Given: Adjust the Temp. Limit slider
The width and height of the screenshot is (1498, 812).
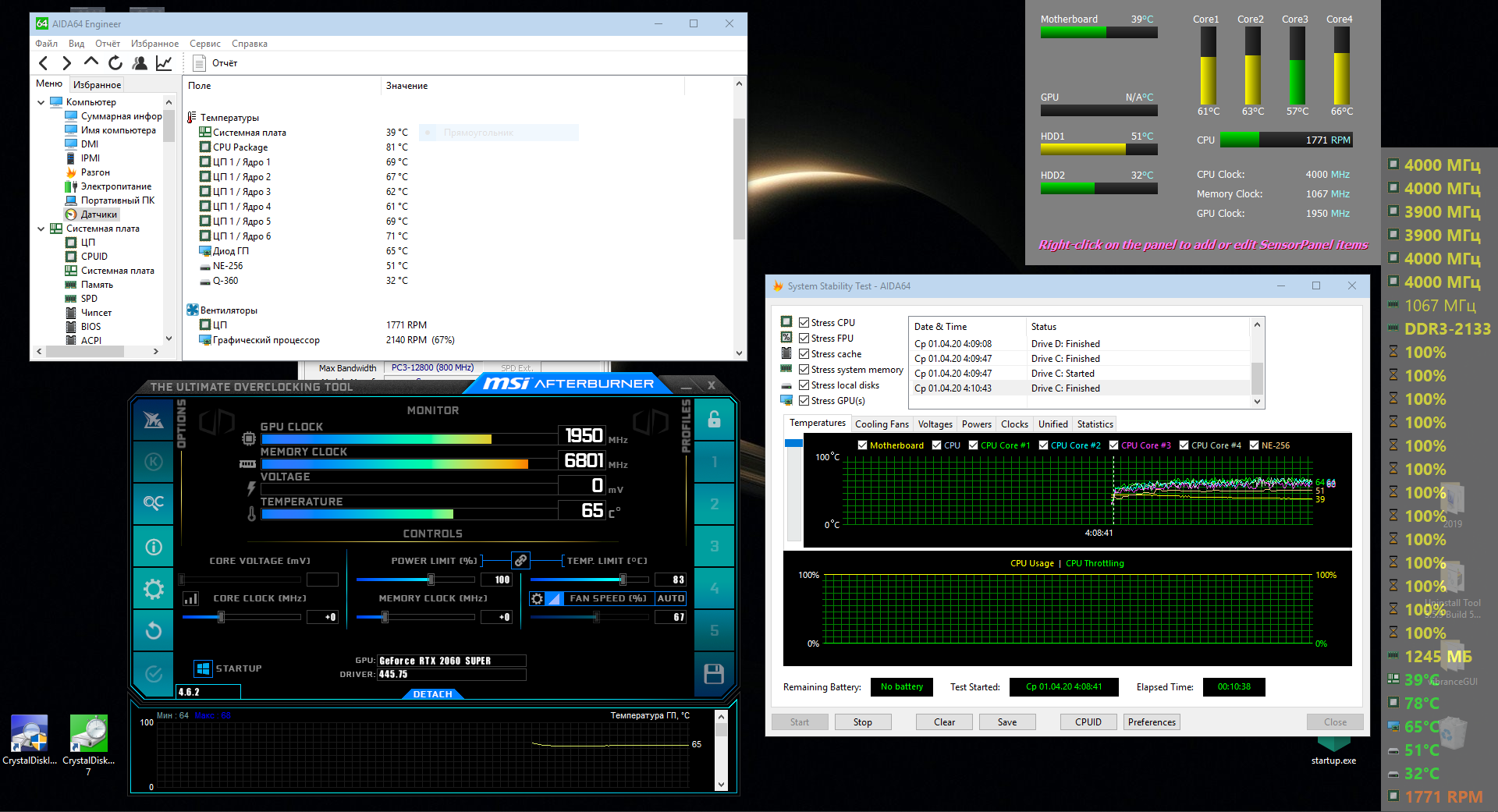Looking at the screenshot, I should [623, 580].
